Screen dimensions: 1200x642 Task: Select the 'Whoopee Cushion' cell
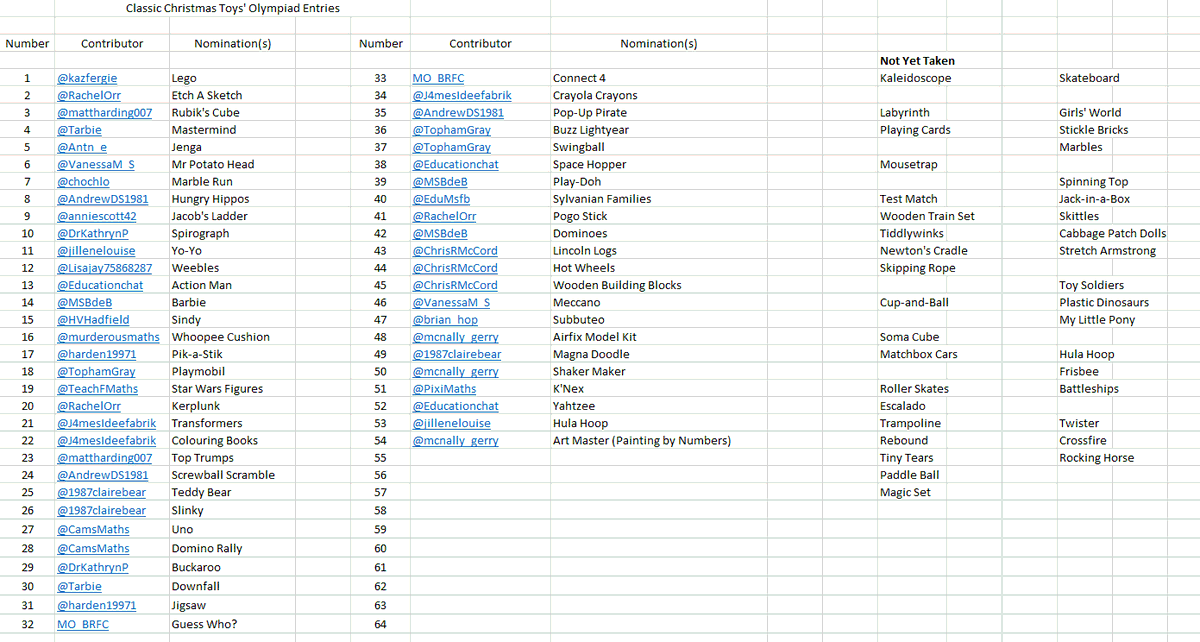point(220,337)
